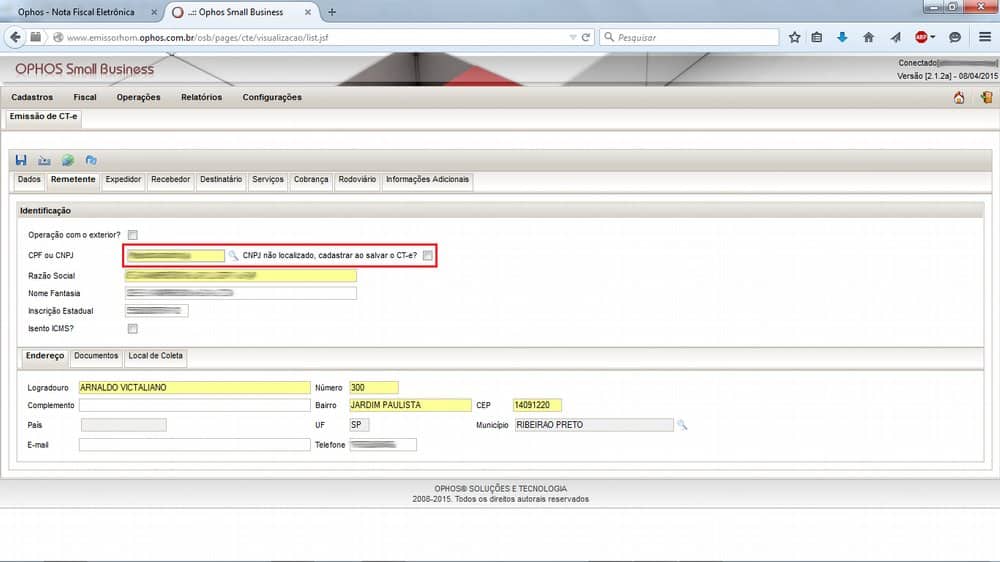Screen dimensions: 1000x562
Task: Go back with browser back arrow
Action: tap(15, 38)
